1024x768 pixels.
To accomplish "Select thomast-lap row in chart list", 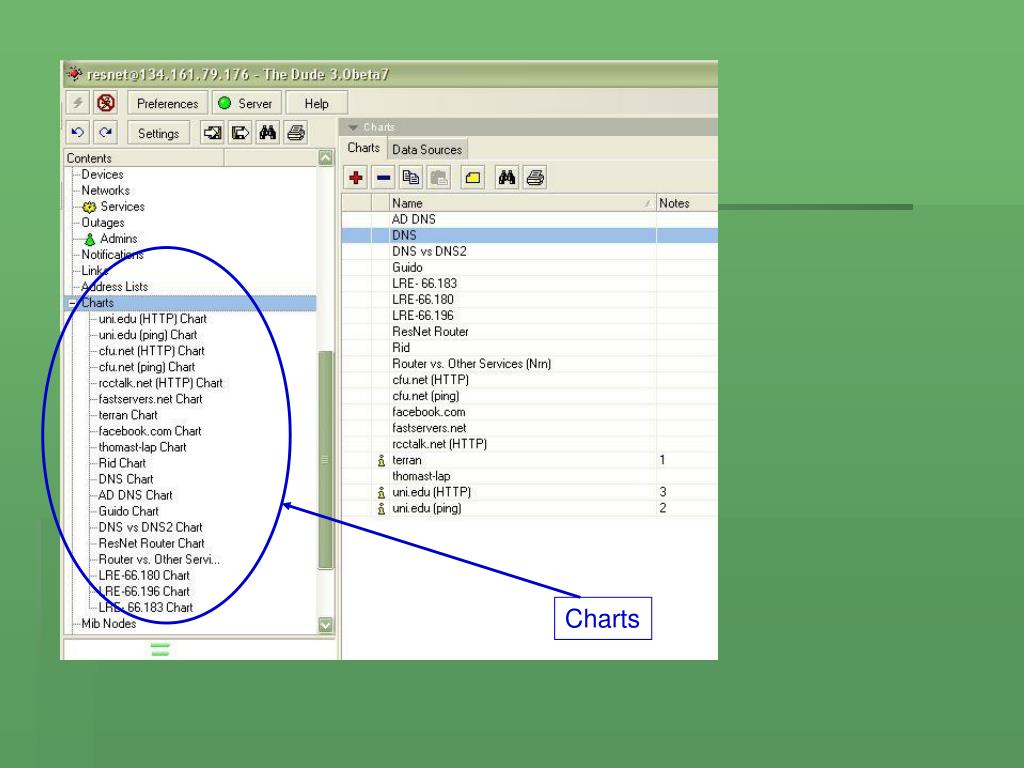I will (x=530, y=476).
